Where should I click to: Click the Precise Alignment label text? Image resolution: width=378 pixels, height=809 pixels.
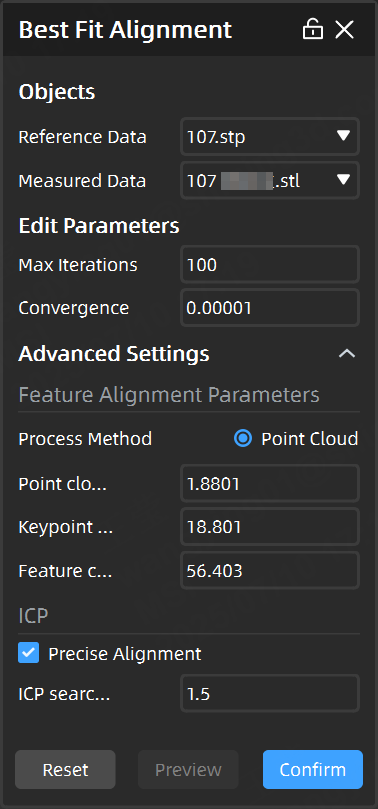click(125, 654)
